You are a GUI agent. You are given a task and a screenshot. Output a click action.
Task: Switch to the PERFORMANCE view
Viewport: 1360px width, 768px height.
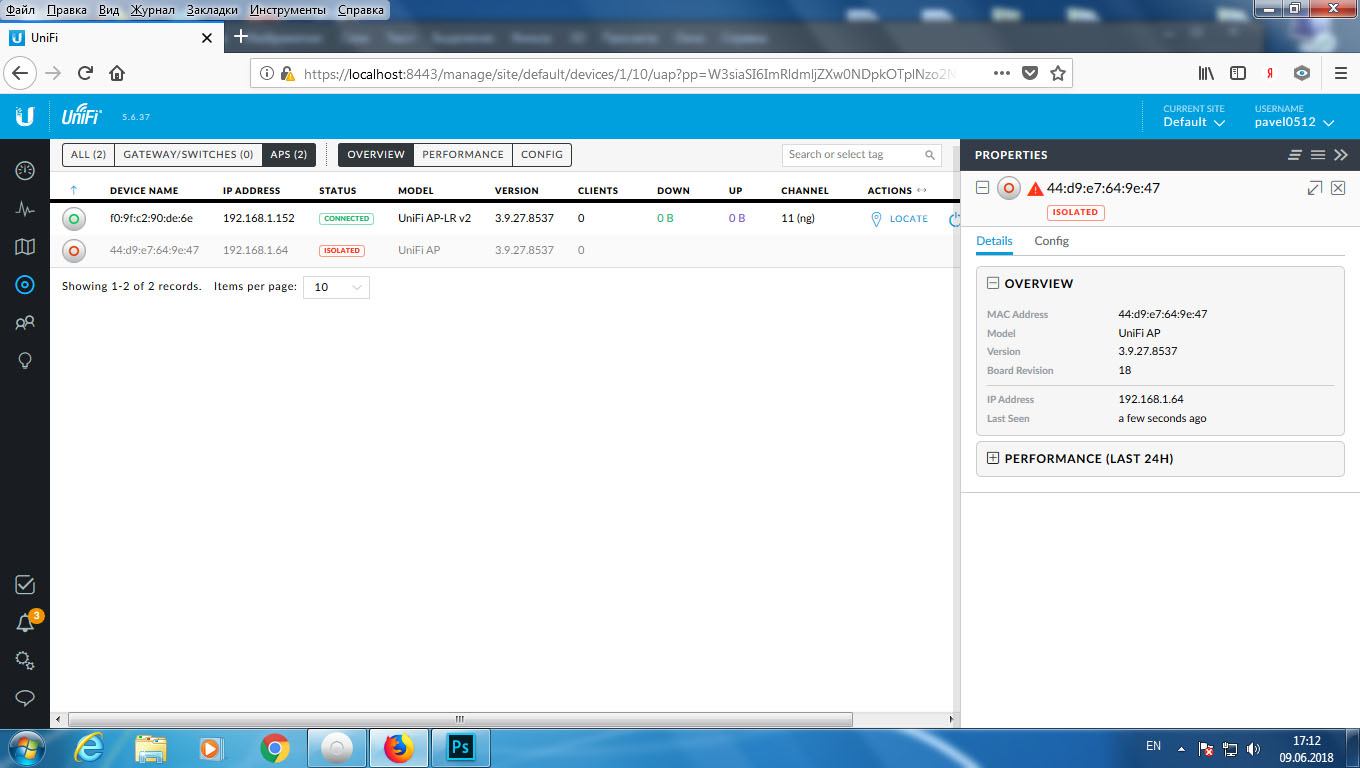pos(463,155)
